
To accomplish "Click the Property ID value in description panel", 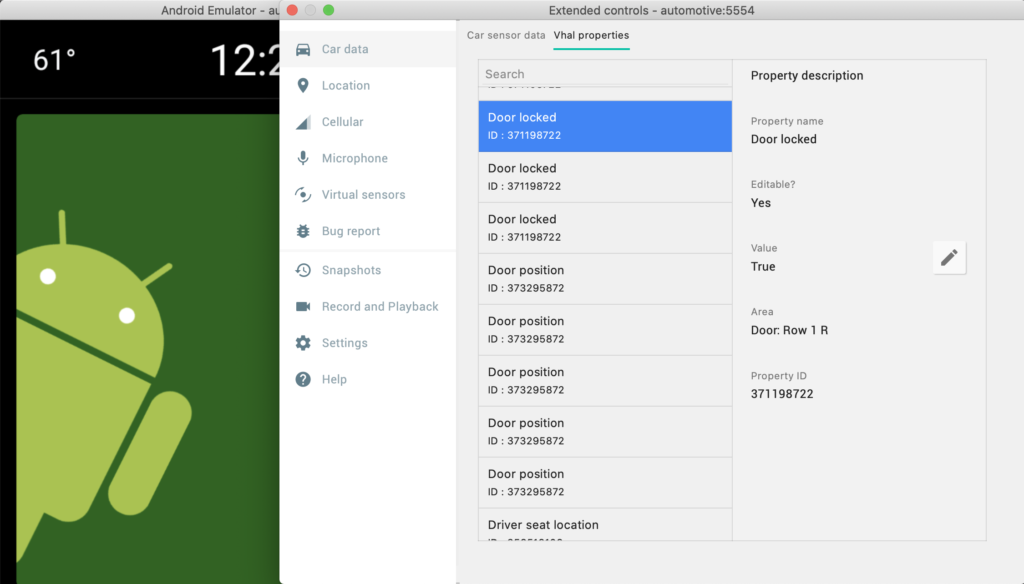I will coord(782,394).
